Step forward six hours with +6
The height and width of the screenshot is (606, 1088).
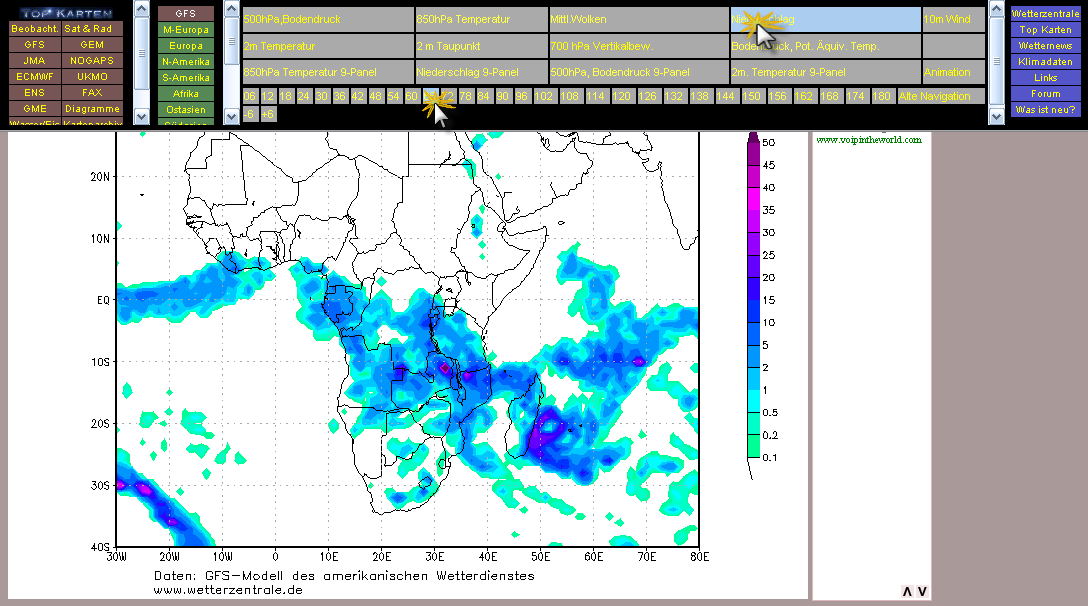click(x=268, y=114)
